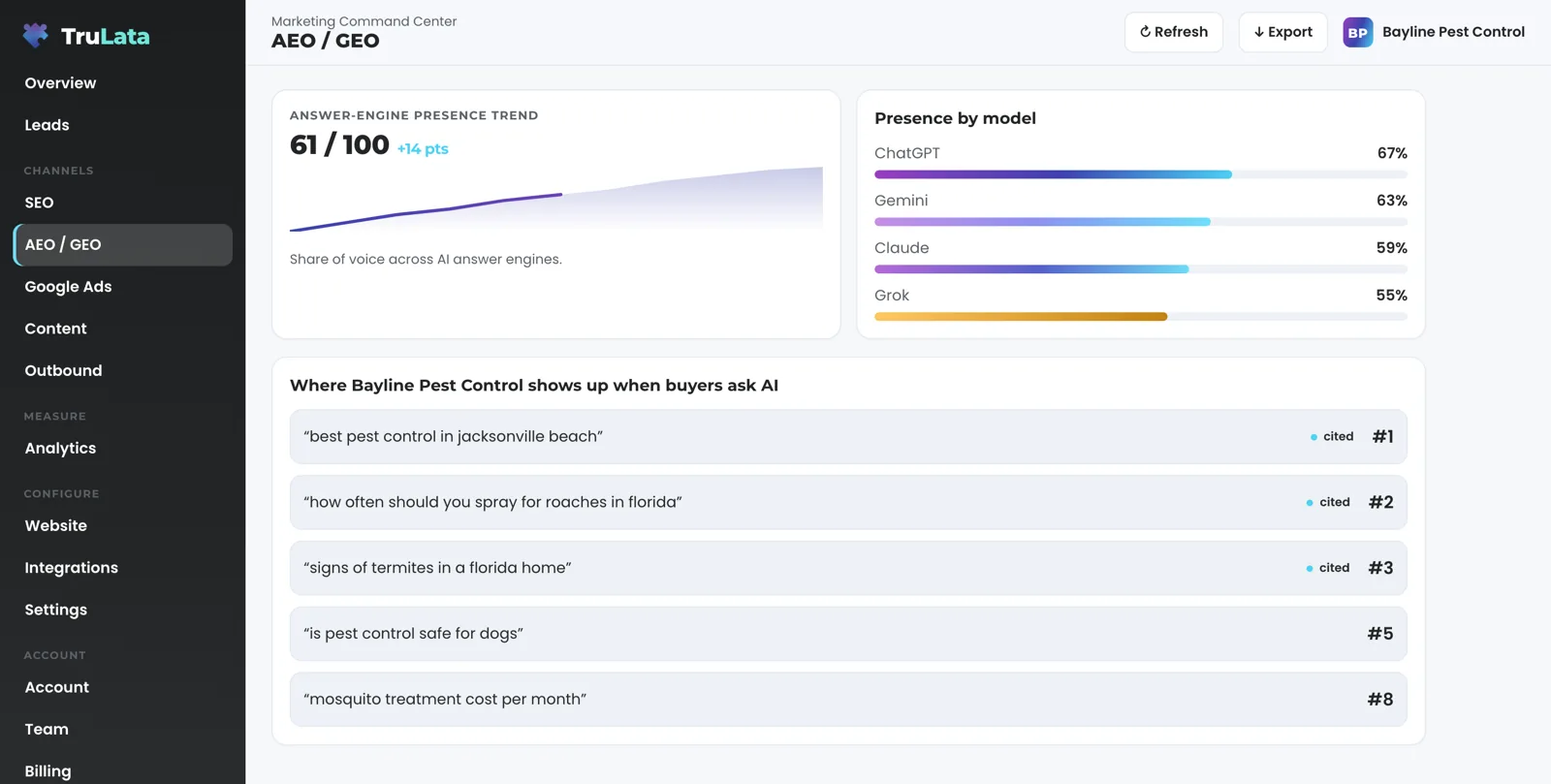Screen dimensions: 1551x784
Task: Click the #3 rank value
Action: click(1380, 568)
